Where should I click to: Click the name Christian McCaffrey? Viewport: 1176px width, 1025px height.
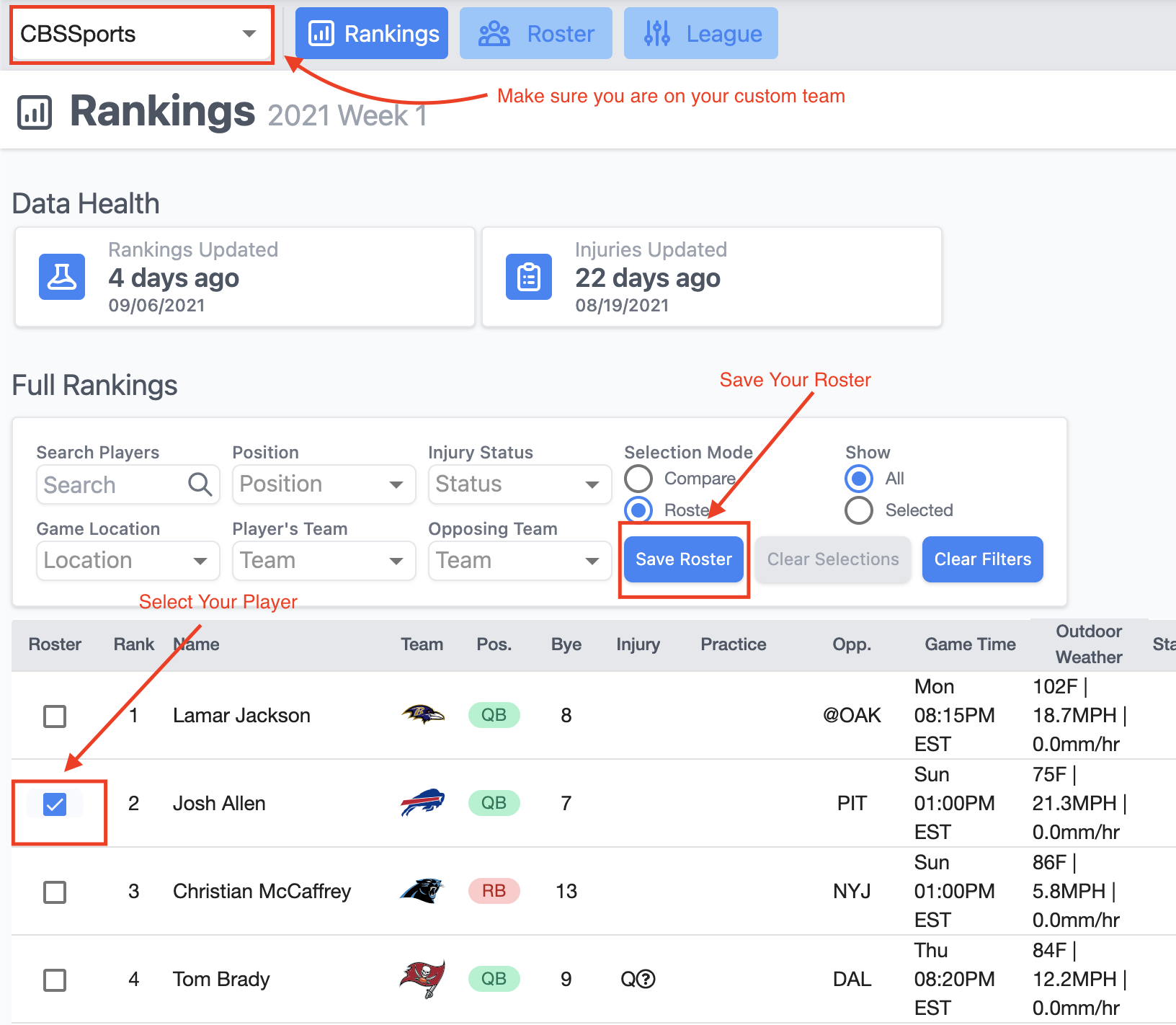[262, 892]
